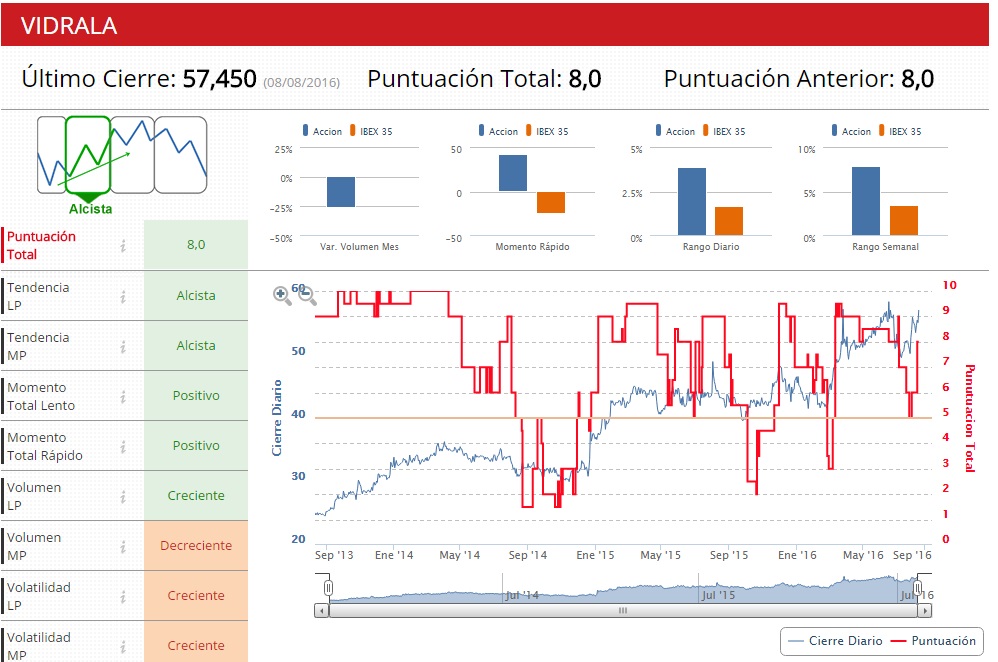The image size is (998, 662).
Task: Click the Sep '14 x-axis label
Action: [x=528, y=555]
